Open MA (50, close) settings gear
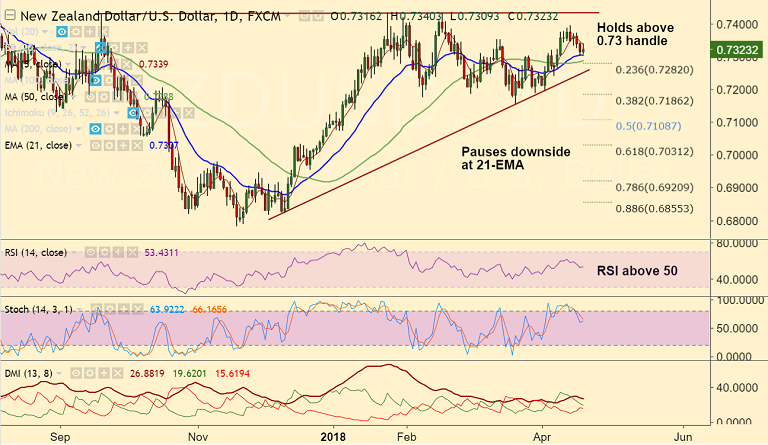This screenshot has height=445, width=768. point(104,97)
